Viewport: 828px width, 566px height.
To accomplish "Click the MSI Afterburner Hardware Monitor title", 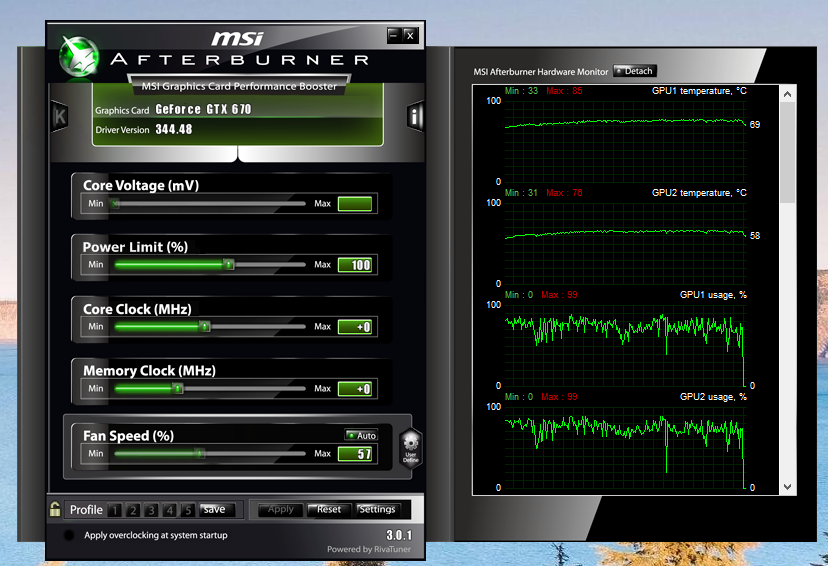I will 541,72.
